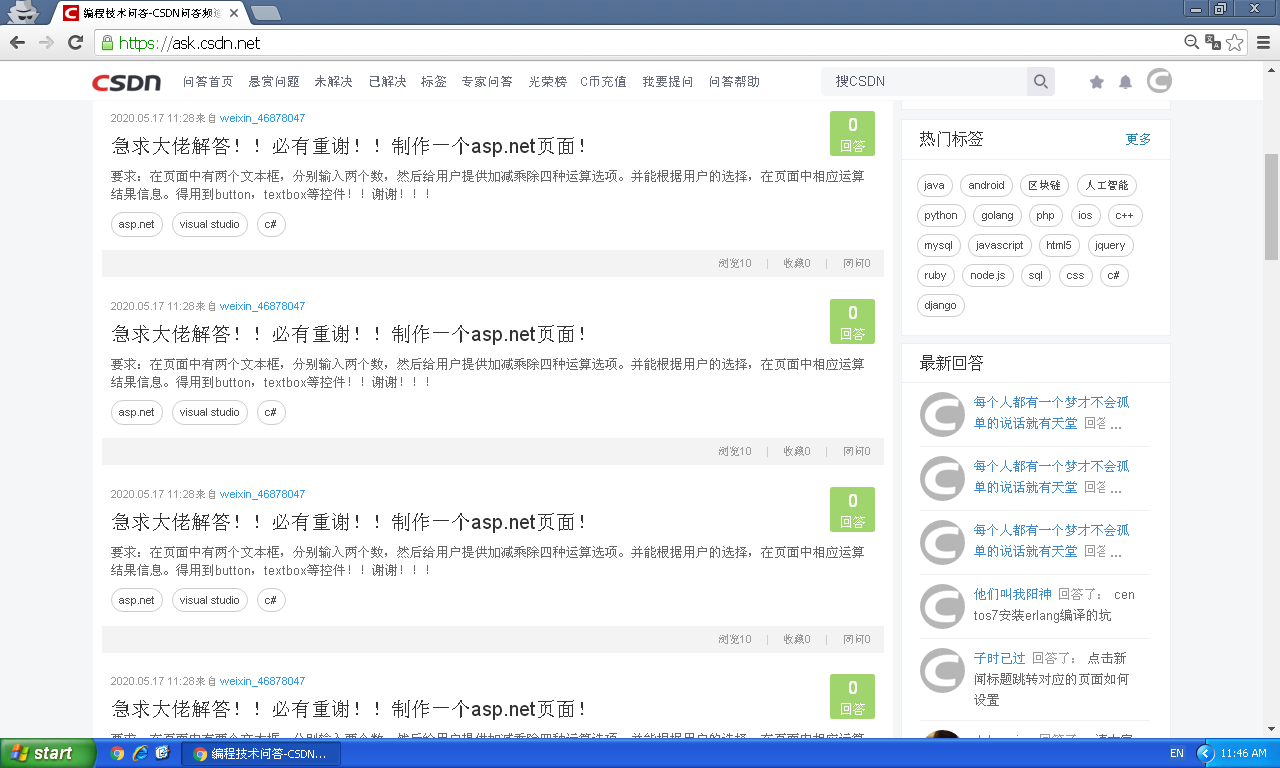Reload the page with the refresh icon
1280x768 pixels.
(75, 42)
